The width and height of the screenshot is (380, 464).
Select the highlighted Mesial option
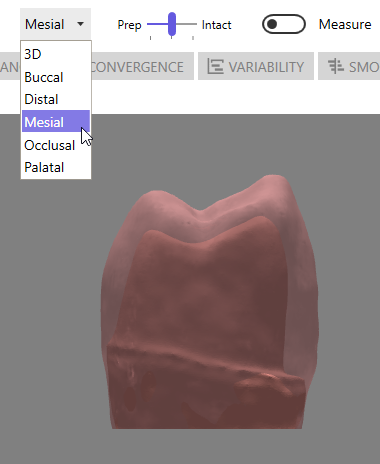[56, 122]
